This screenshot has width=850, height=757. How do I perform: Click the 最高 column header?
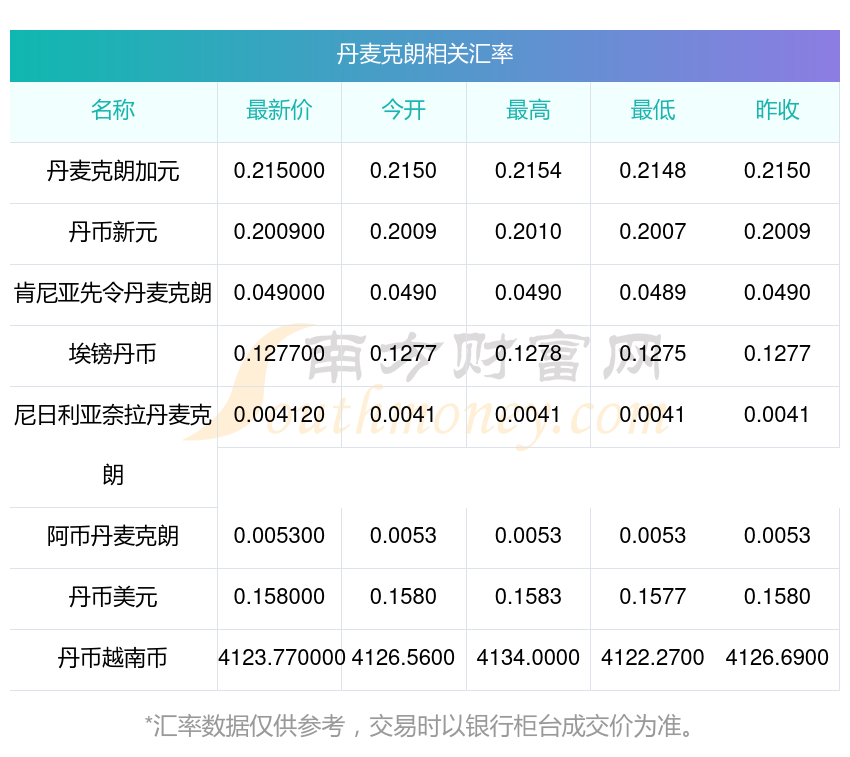[528, 110]
